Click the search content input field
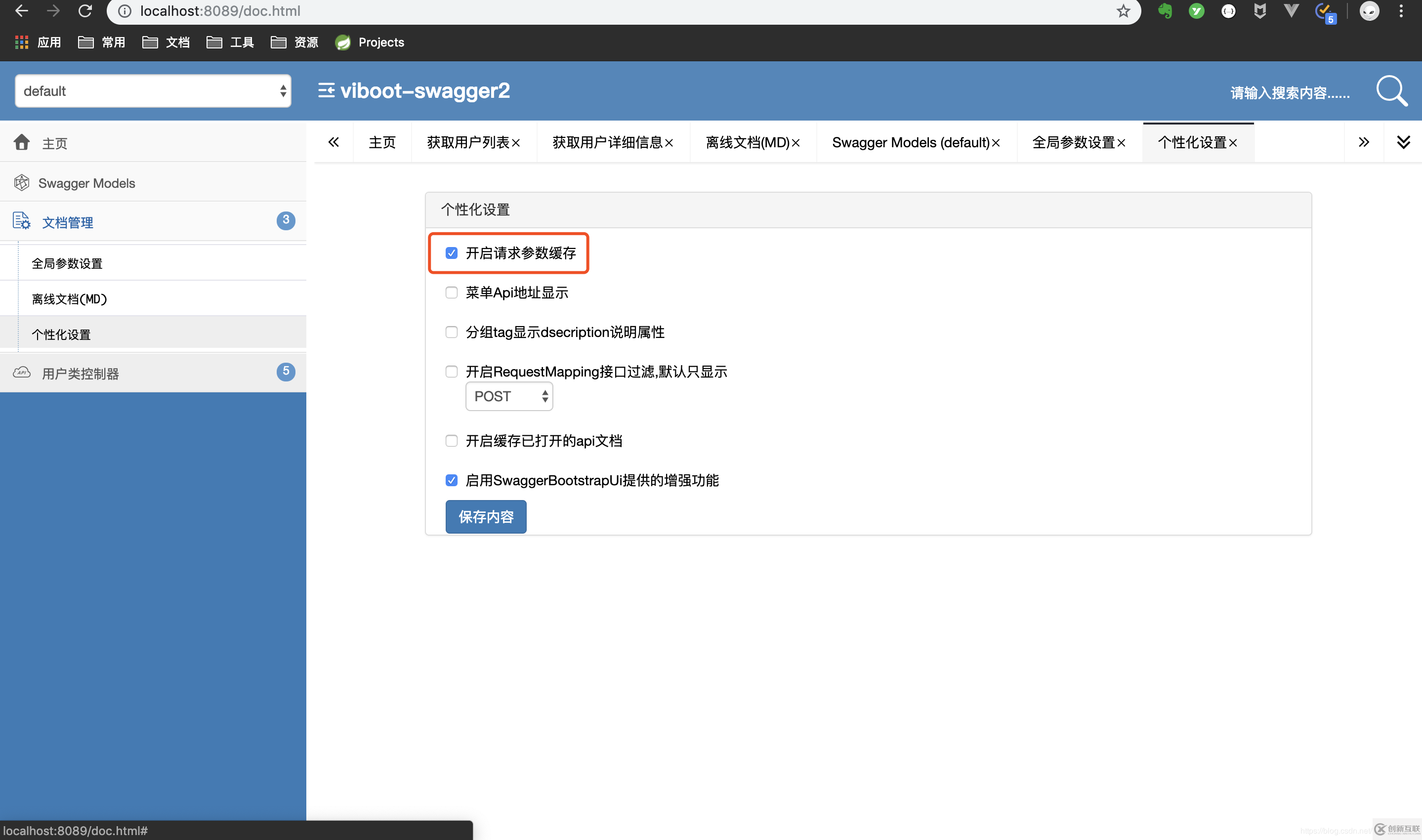 pyautogui.click(x=1289, y=92)
